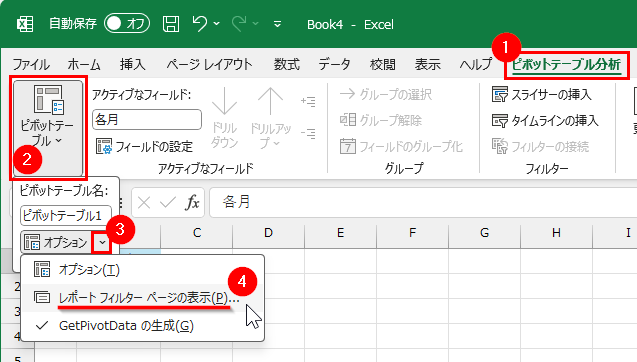The image size is (637, 362).
Task: Open フィールドの設定 field settings
Action: click(x=144, y=146)
